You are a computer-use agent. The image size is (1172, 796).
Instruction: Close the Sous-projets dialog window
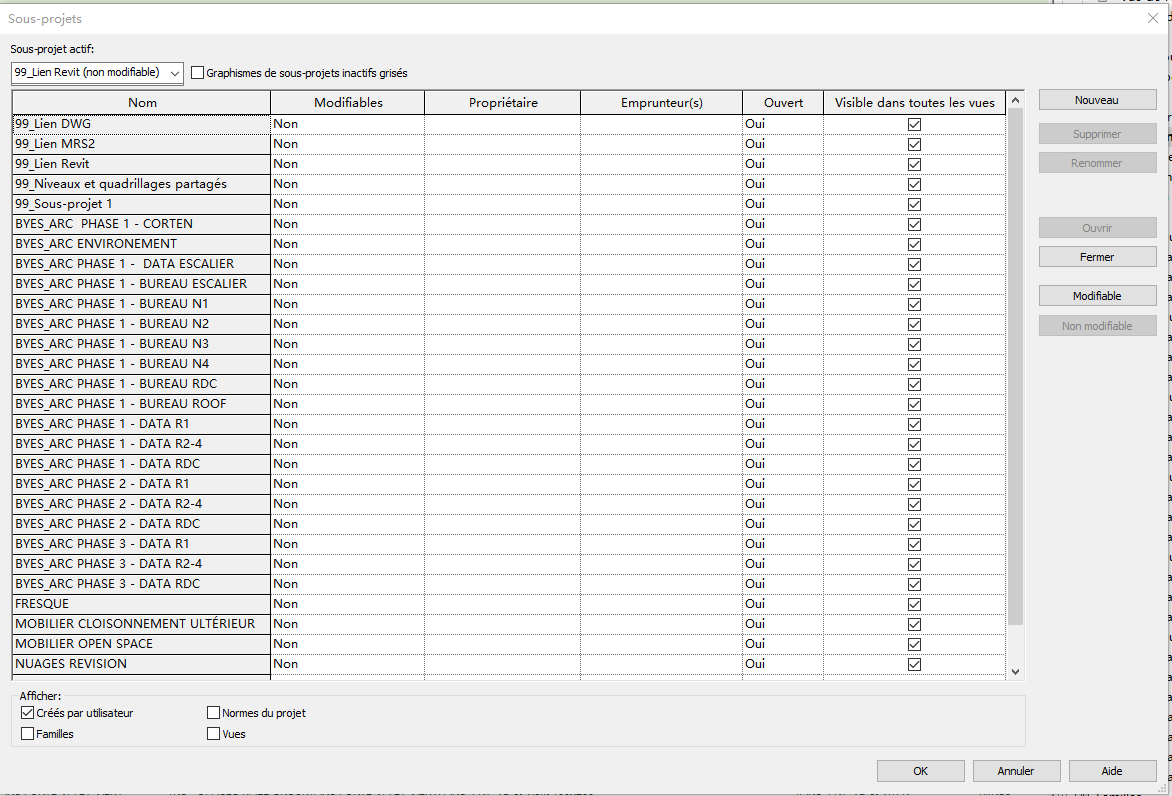(1152, 18)
